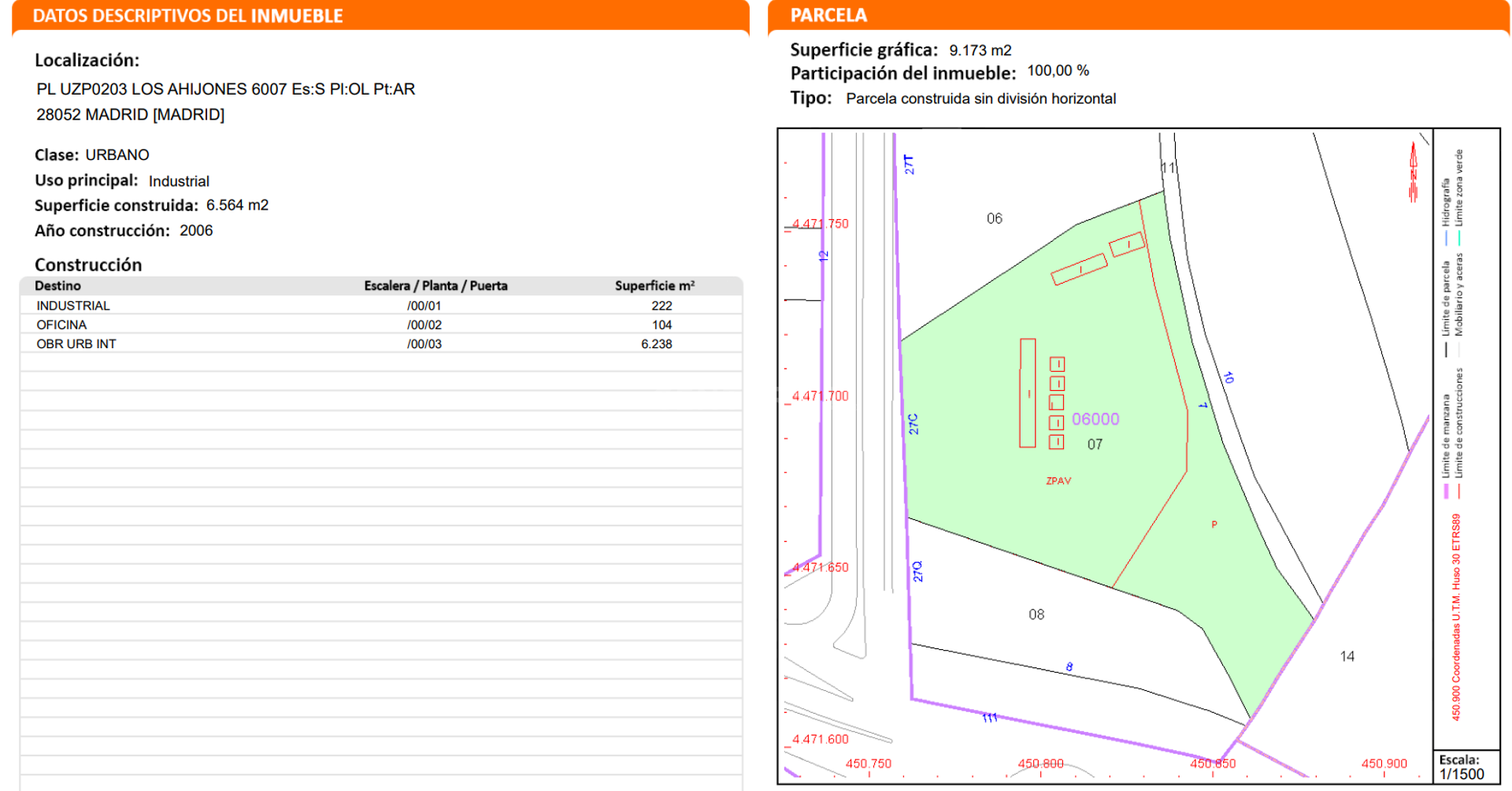Click the coordinate label '4.471.650'
Image resolution: width=1512 pixels, height=791 pixels.
[820, 567]
